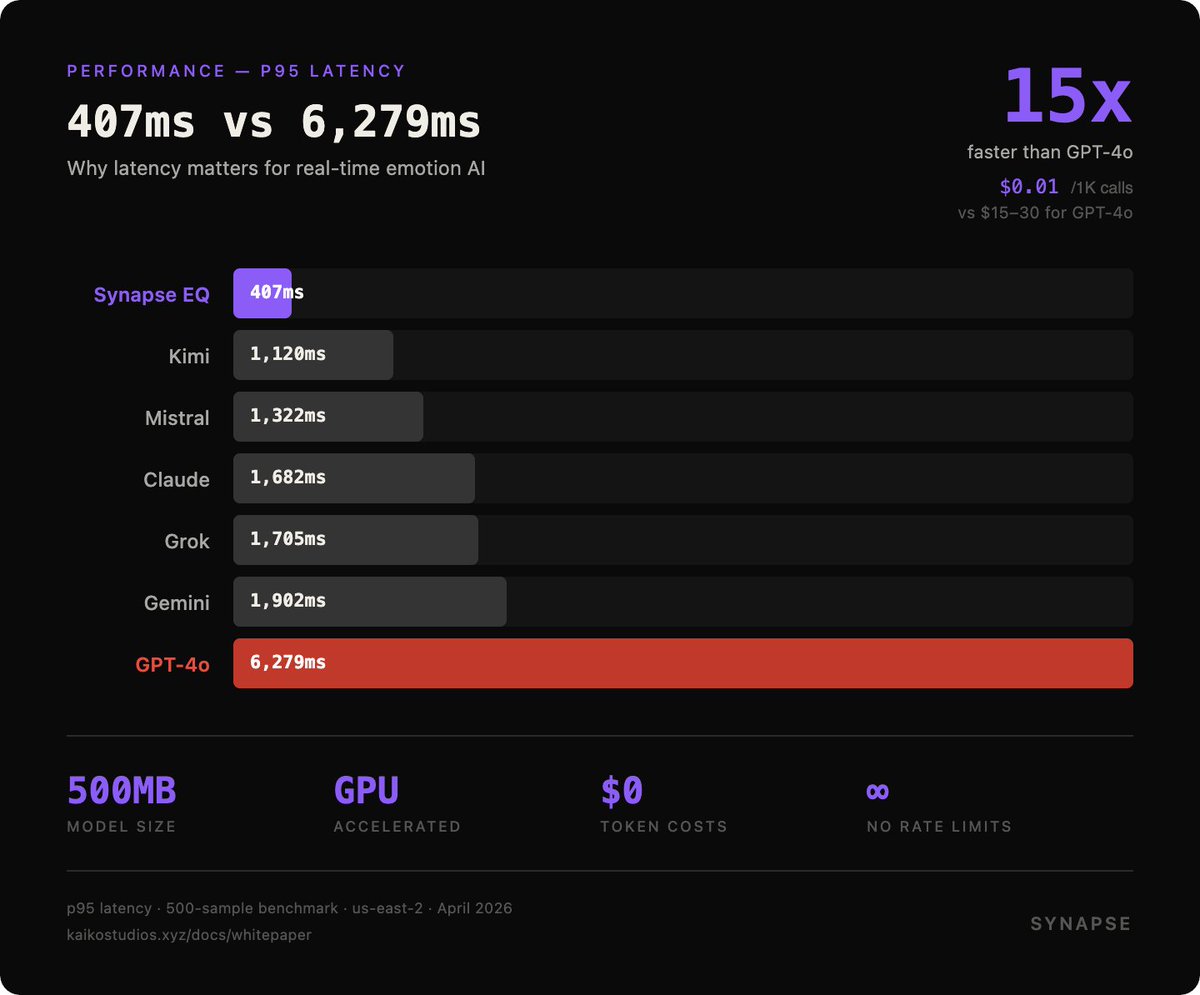The height and width of the screenshot is (995, 1200).
Task: Click the "$0.01" price value
Action: [1028, 187]
